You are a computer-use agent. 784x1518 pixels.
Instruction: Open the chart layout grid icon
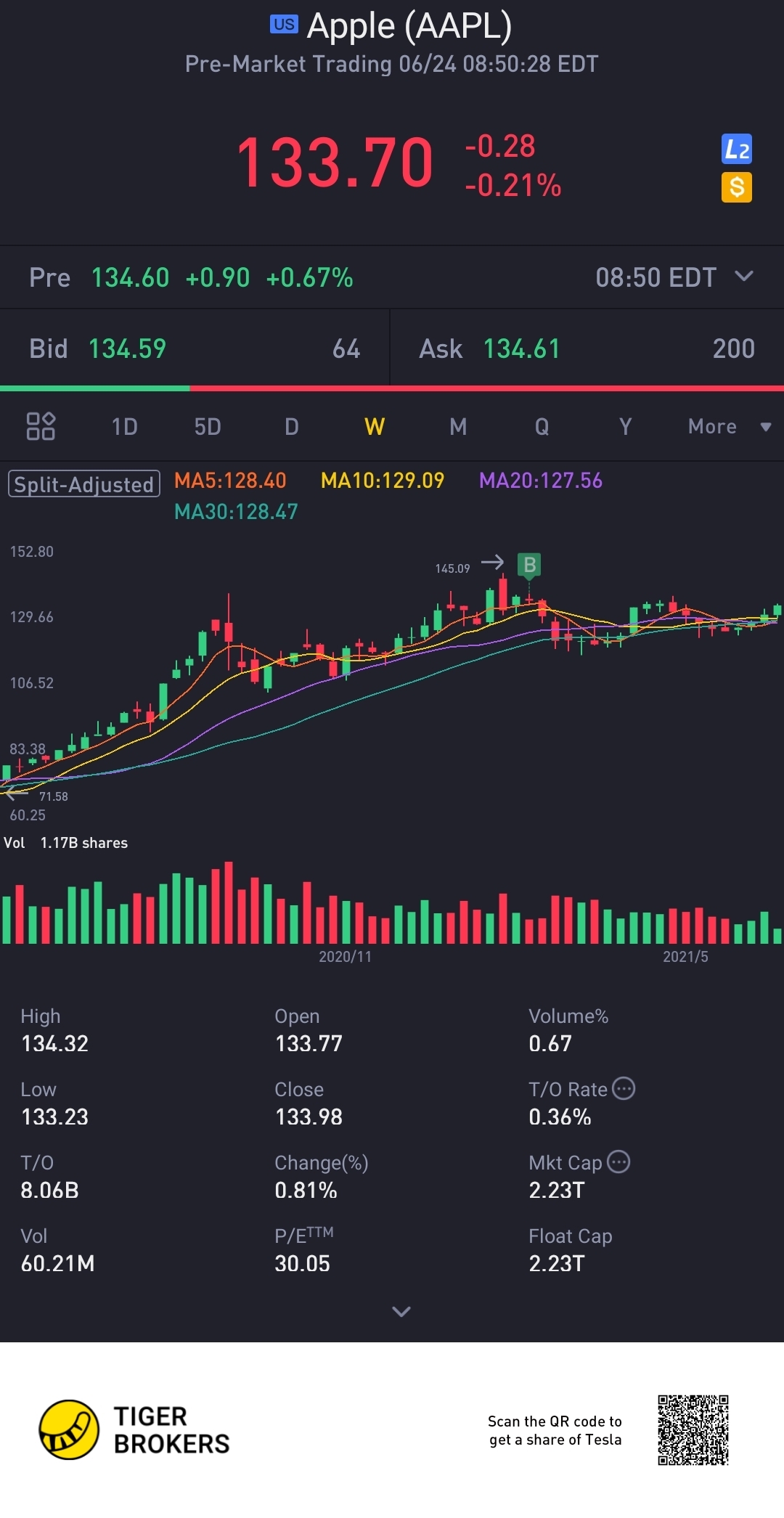tap(41, 426)
